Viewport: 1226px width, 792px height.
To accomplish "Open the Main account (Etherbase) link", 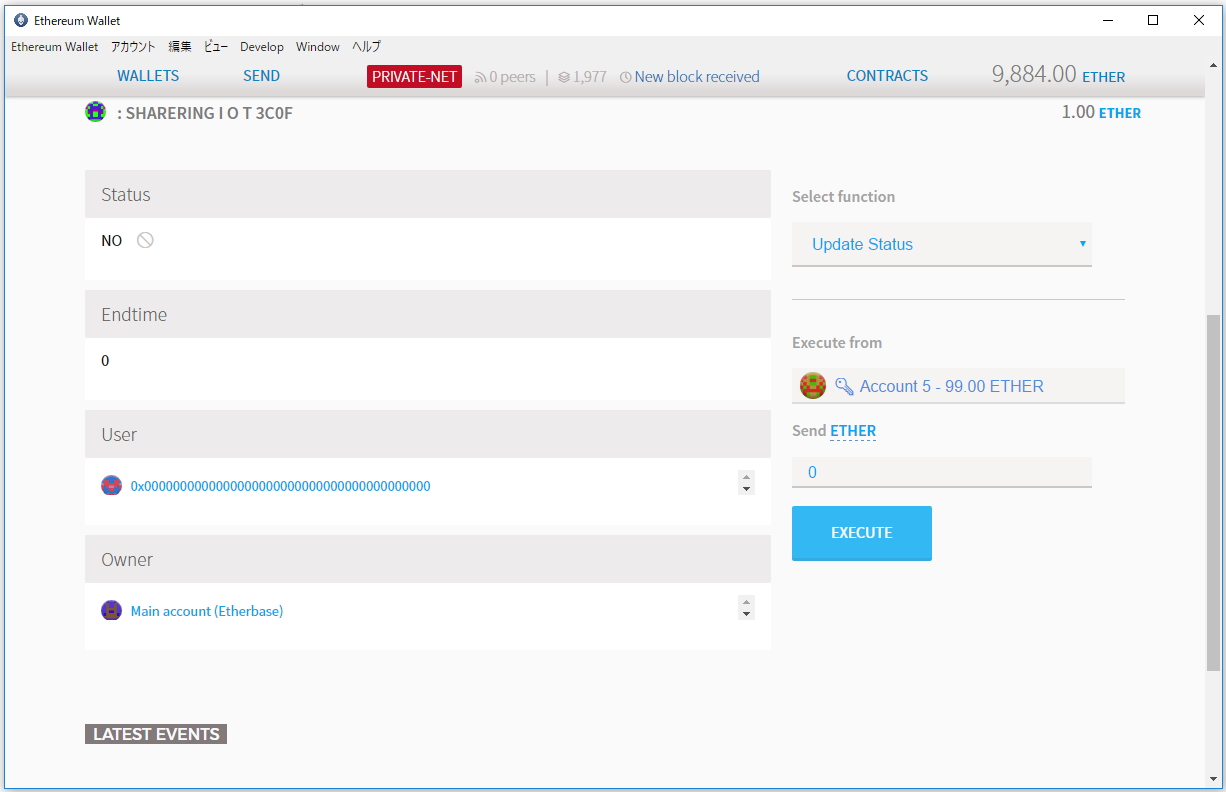I will point(207,611).
